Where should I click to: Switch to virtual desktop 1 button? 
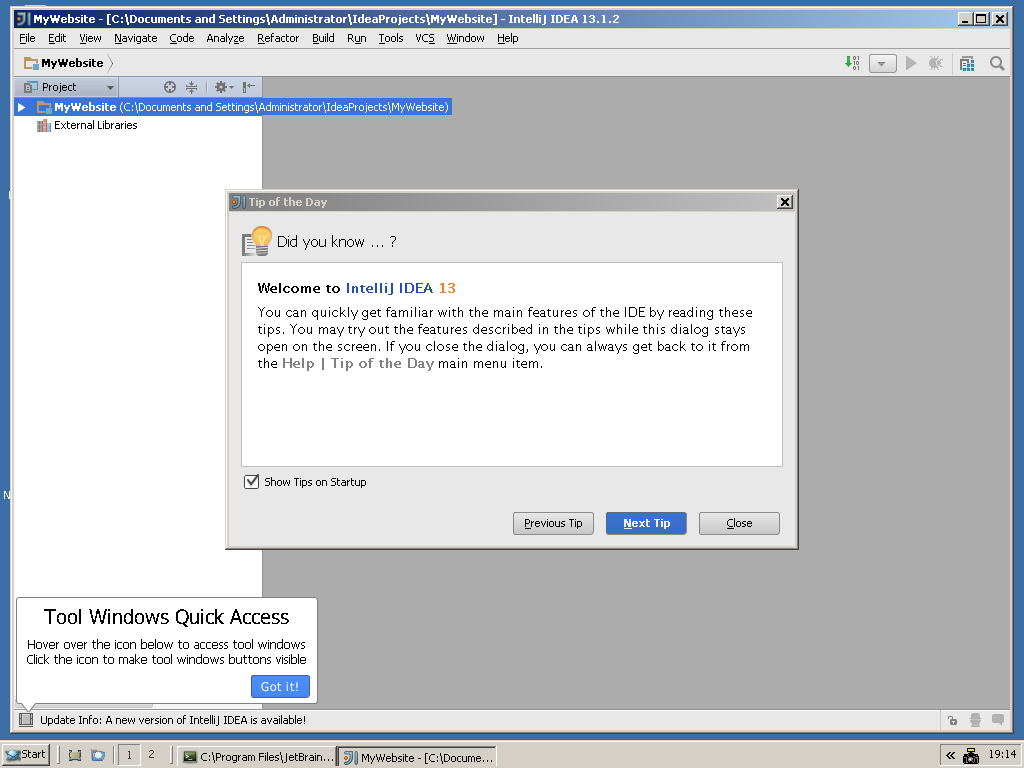click(x=129, y=755)
